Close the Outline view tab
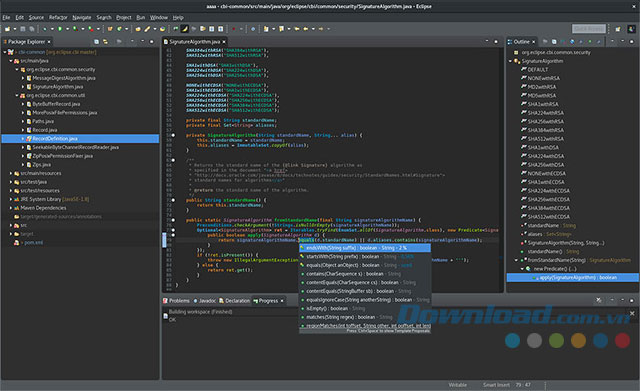Screen dimensions: 640x391 point(533,42)
